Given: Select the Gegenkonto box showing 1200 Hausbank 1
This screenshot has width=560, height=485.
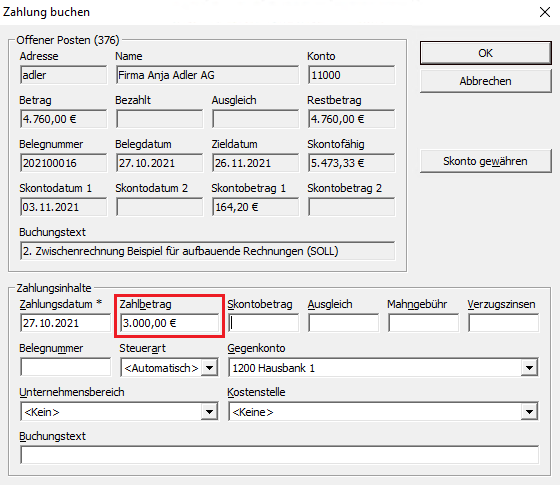Looking at the screenshot, I should pyautogui.click(x=383, y=368).
